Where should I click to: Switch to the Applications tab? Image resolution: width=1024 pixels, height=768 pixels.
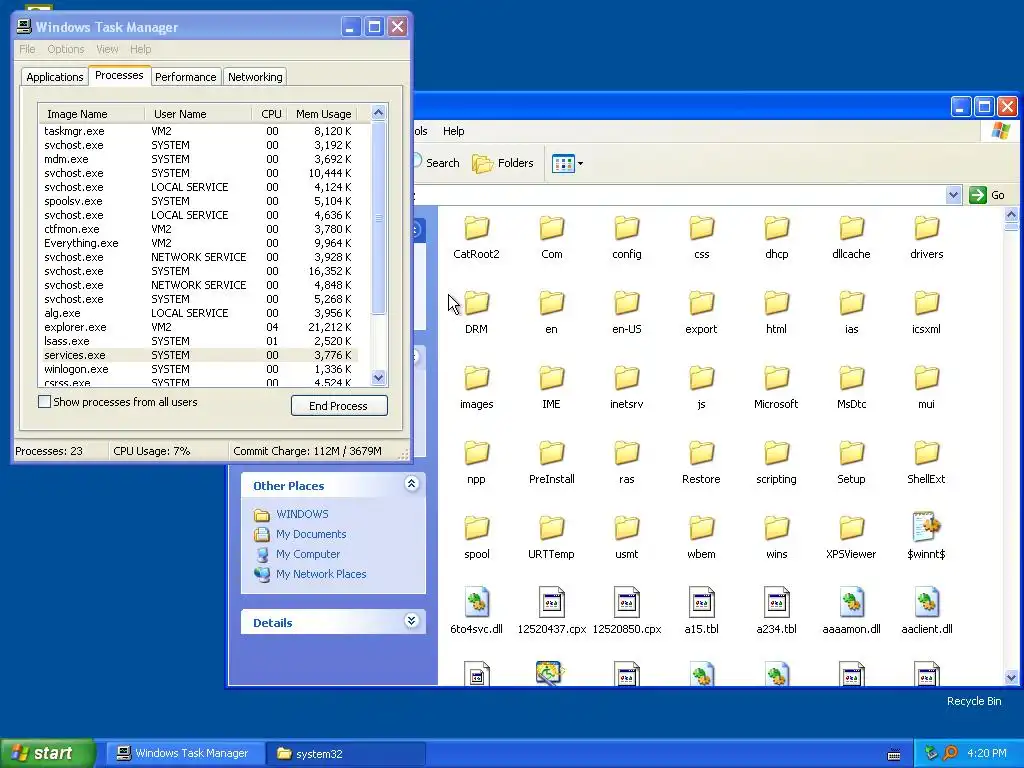pyautogui.click(x=55, y=77)
